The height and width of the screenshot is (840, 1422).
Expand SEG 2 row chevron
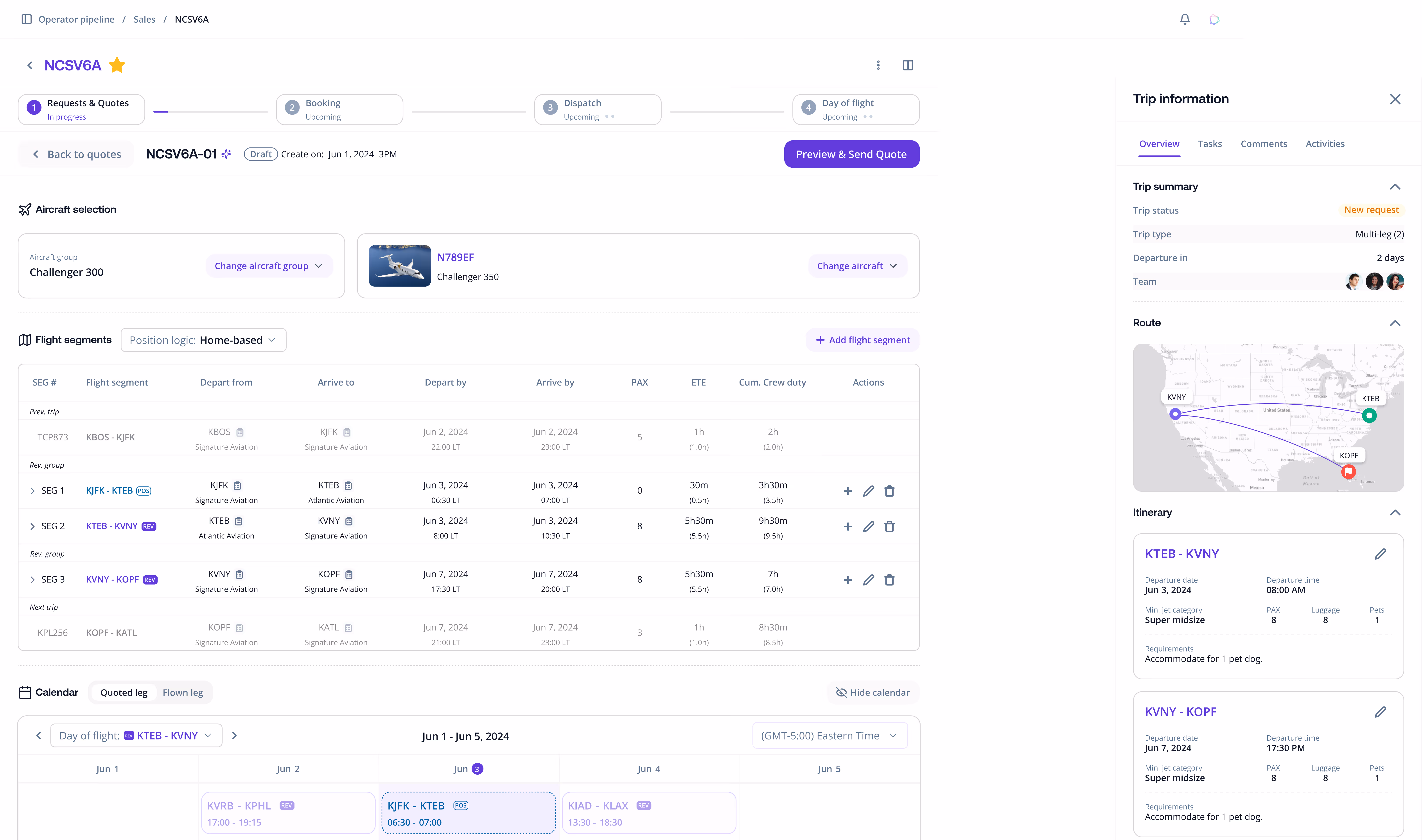(32, 526)
